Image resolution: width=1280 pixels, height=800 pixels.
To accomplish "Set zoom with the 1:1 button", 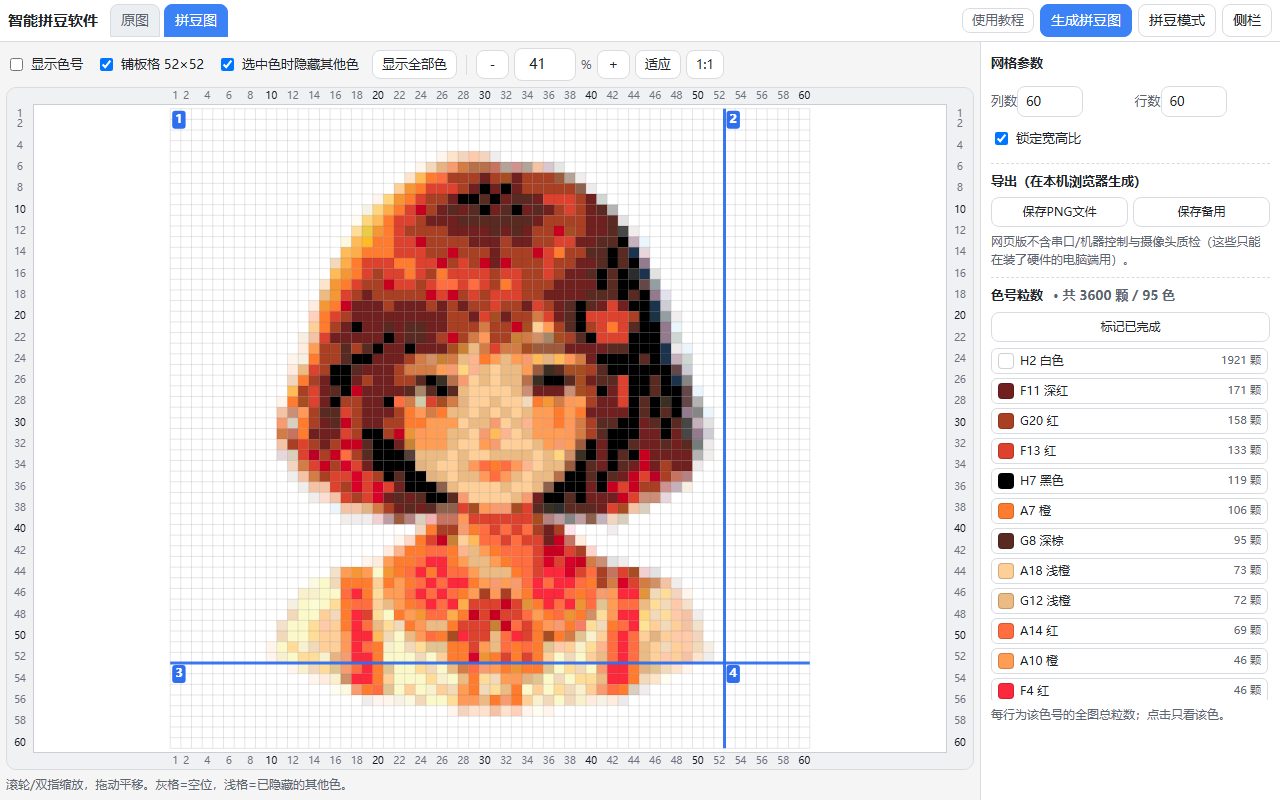I will coord(705,64).
